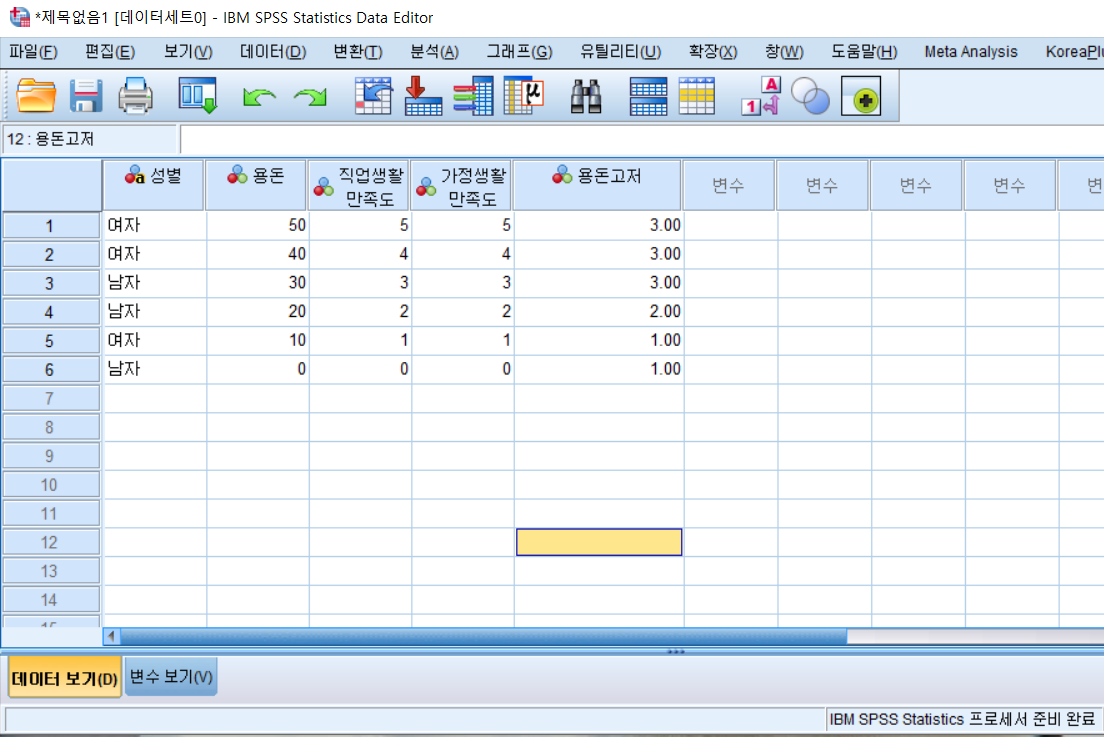This screenshot has height=737, width=1104.
Task: Open the 보기(V) menu
Action: coord(188,52)
